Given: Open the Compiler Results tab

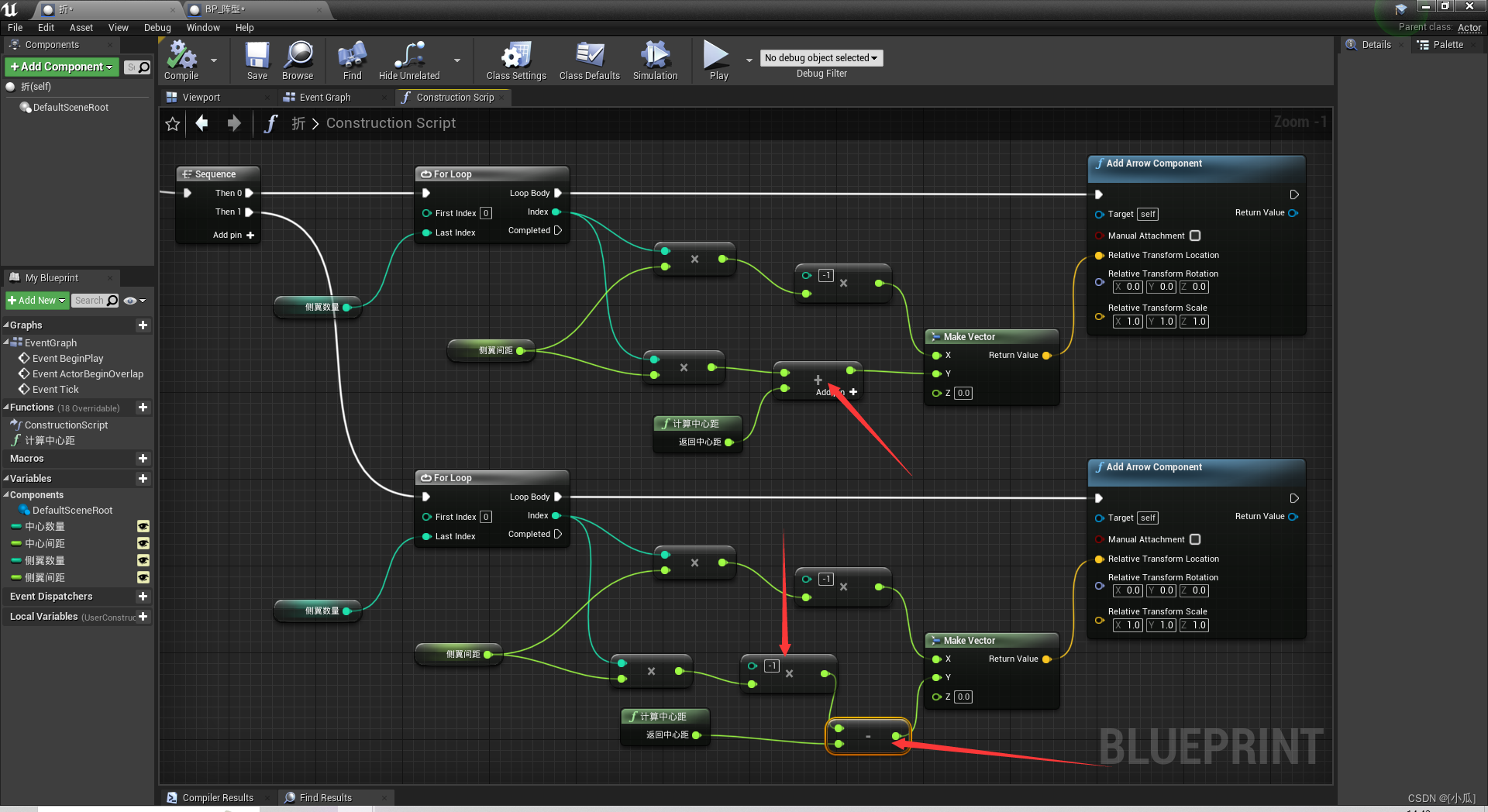Looking at the screenshot, I should pyautogui.click(x=218, y=798).
